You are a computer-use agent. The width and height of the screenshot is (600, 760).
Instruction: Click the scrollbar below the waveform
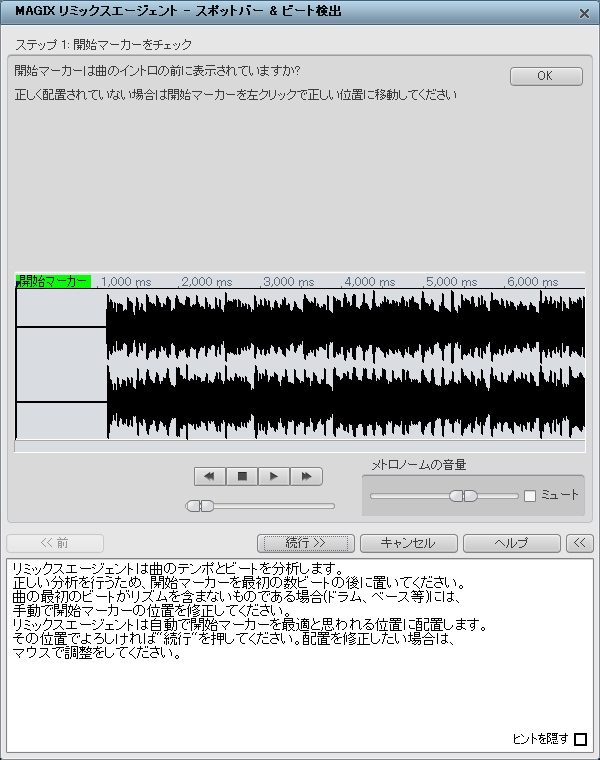click(300, 446)
